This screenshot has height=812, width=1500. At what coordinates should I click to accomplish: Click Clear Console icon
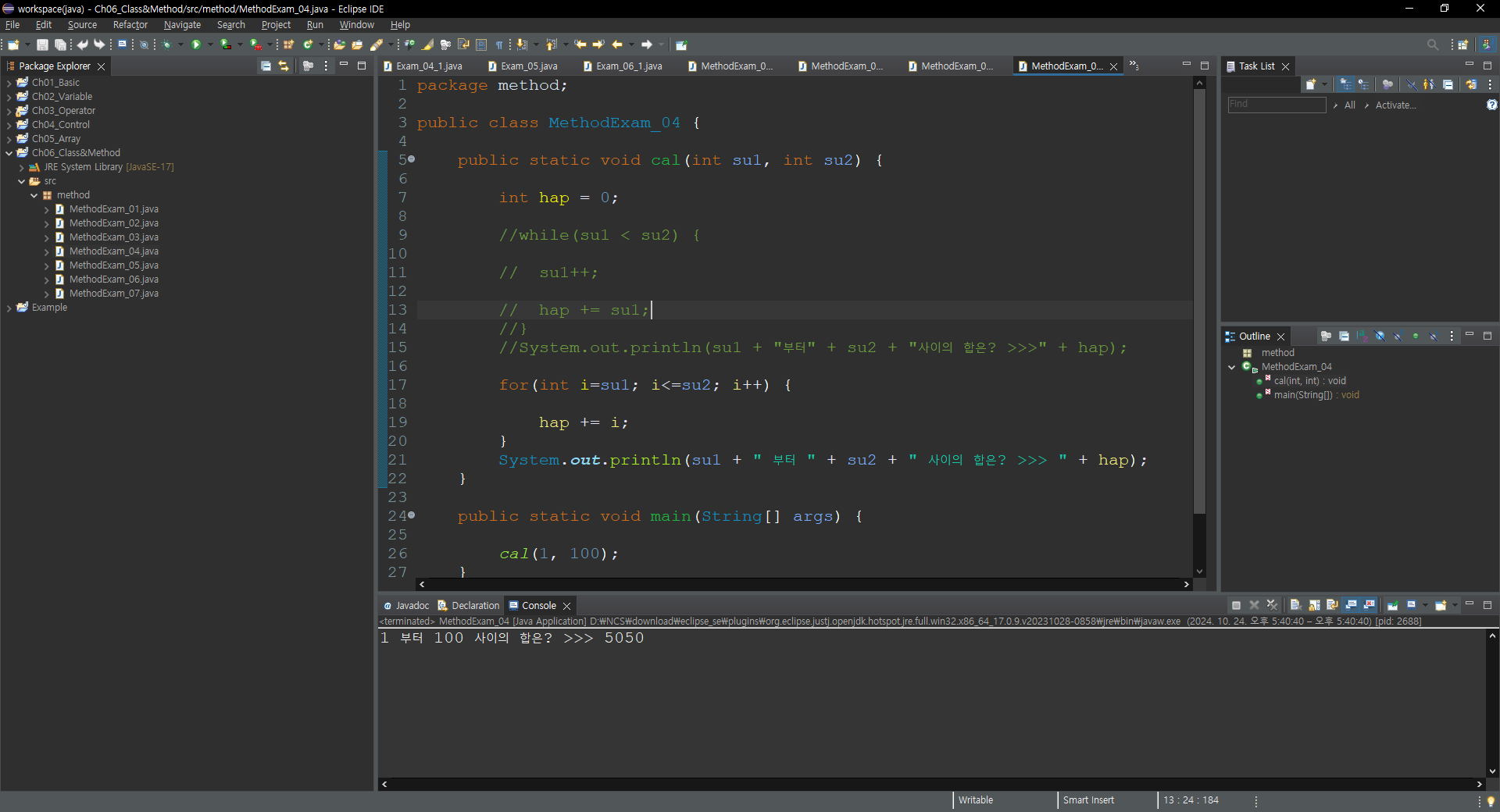tap(1295, 605)
